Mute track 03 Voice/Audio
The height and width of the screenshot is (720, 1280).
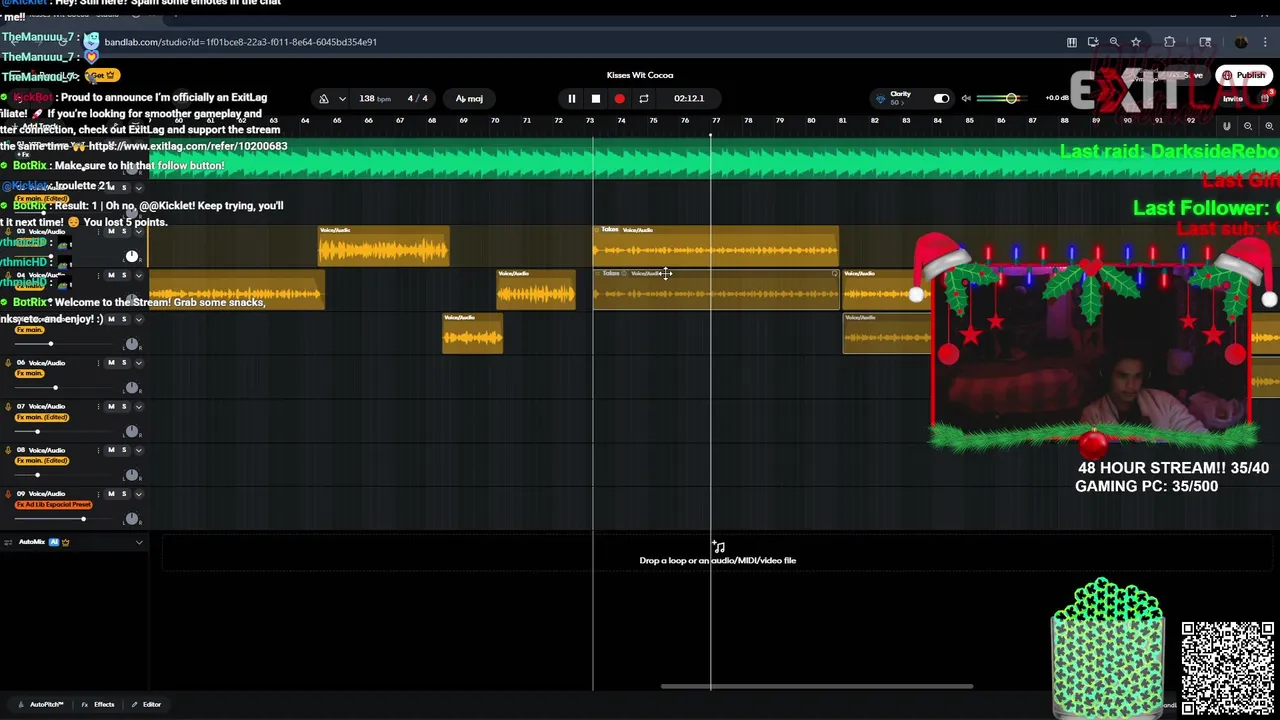(111, 231)
